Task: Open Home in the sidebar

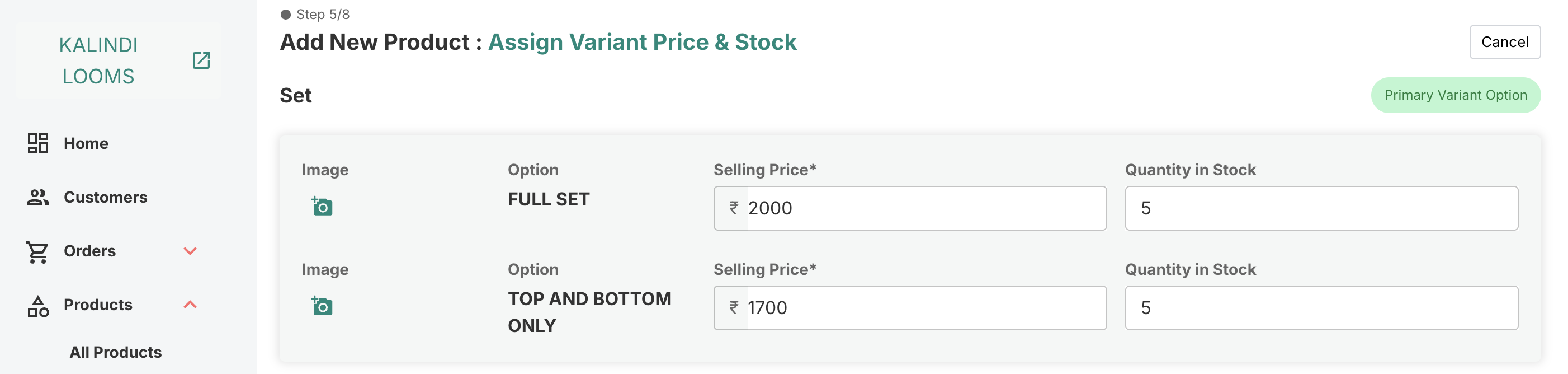Action: coord(86,143)
